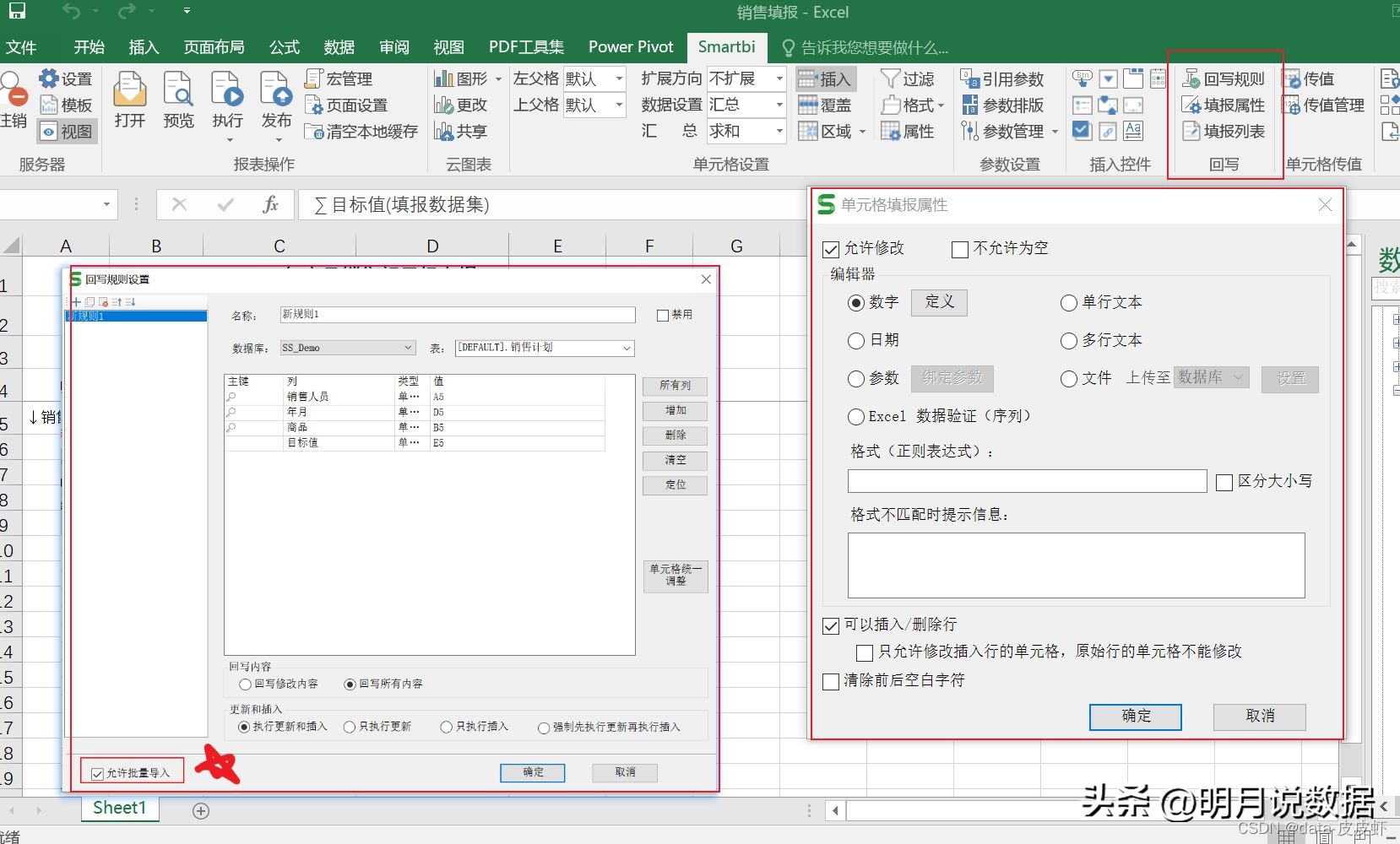
Task: Add a new sheet with plus icon
Action: tap(201, 810)
